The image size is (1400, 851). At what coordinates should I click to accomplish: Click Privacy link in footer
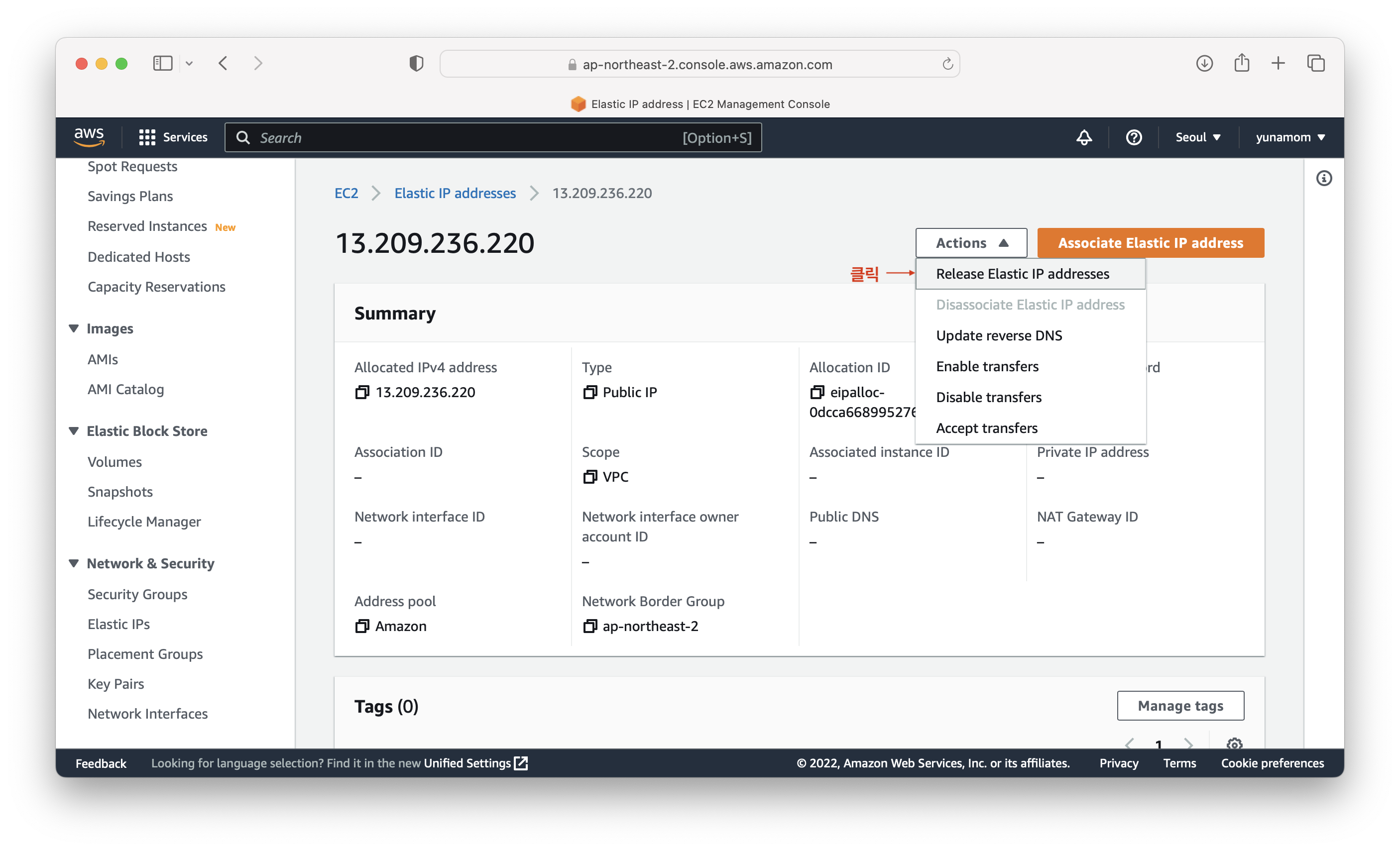coord(1119,763)
